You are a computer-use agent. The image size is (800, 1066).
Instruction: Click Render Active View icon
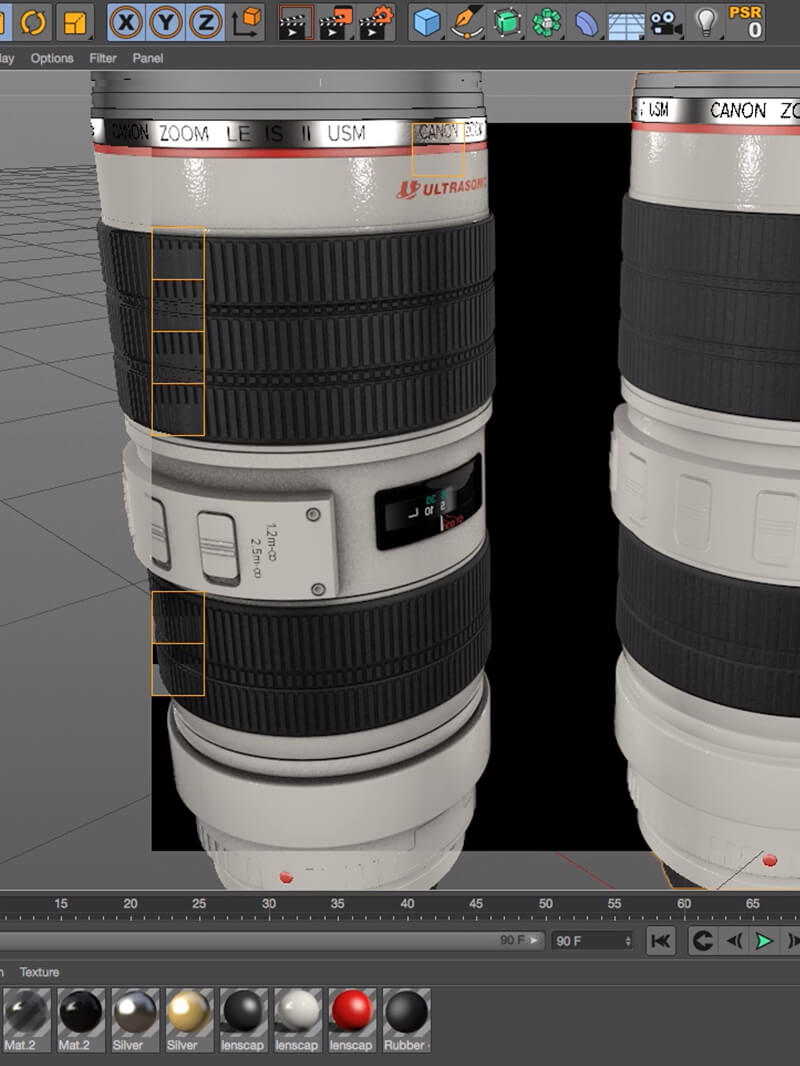click(296, 22)
